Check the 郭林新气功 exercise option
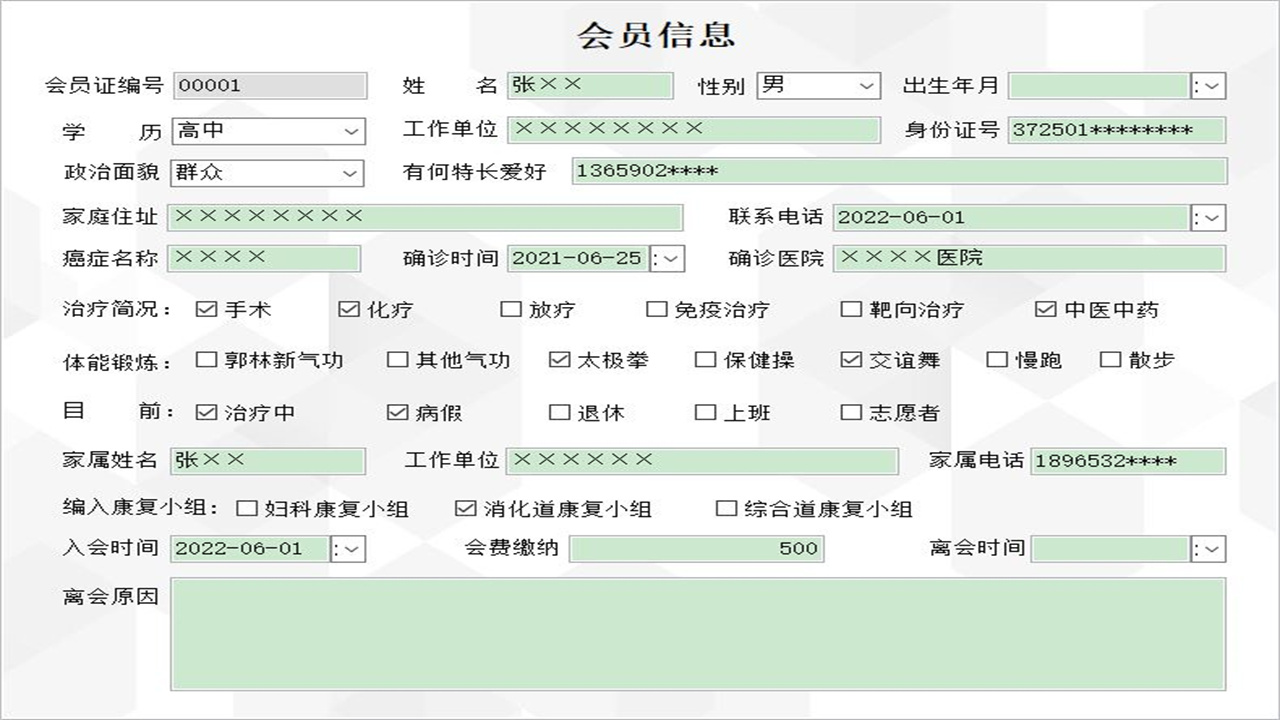Image resolution: width=1280 pixels, height=720 pixels. 204,361
